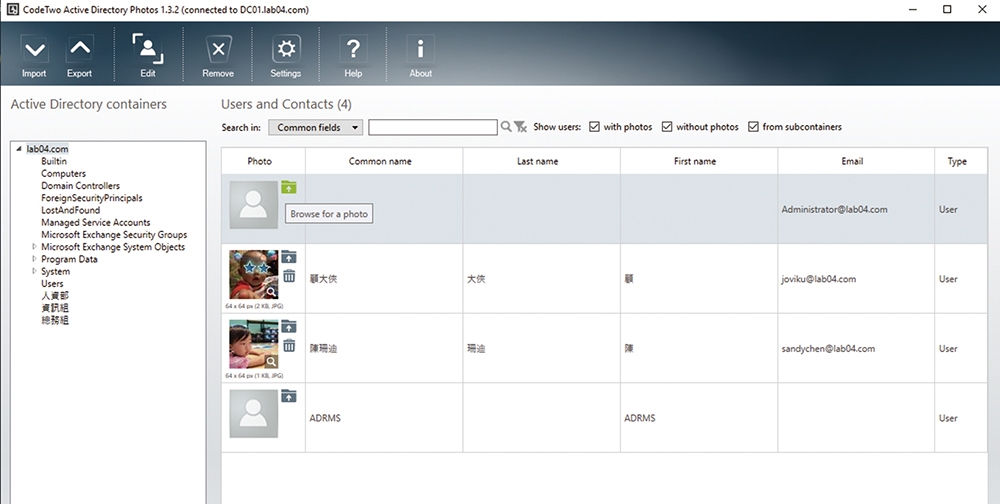Select the Users container

point(52,283)
